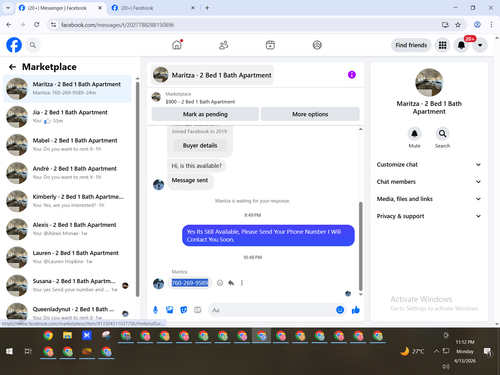Open the account dropdown arrow
Viewport: 500px width, 375px height.
pyautogui.click(x=480, y=45)
